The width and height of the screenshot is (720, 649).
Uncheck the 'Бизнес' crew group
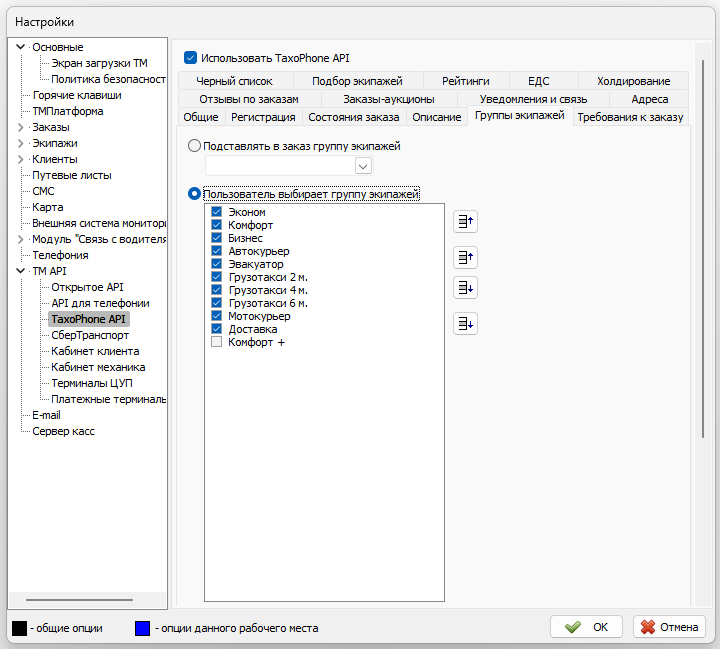pos(216,238)
